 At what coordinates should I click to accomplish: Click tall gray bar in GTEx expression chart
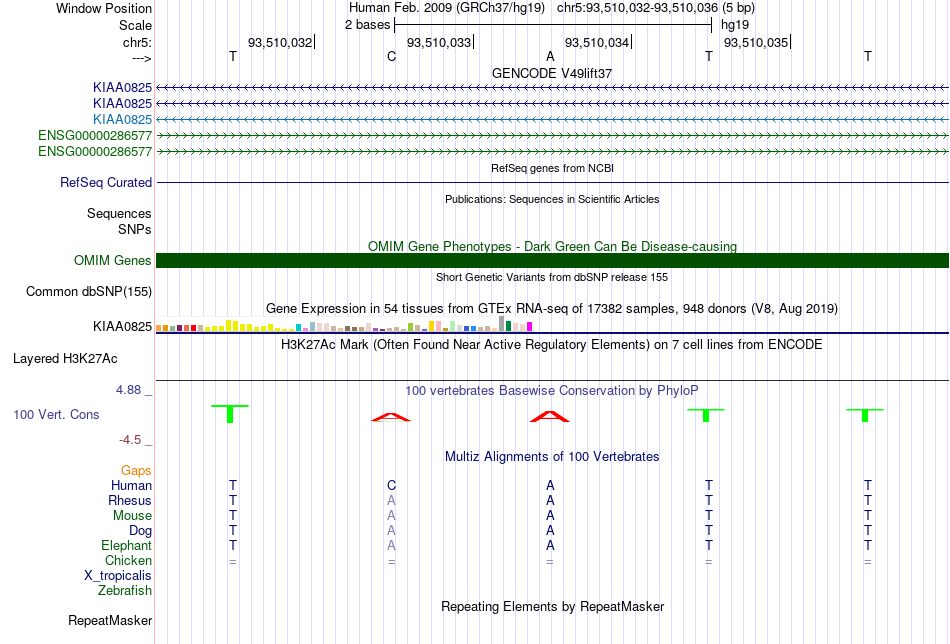501,324
